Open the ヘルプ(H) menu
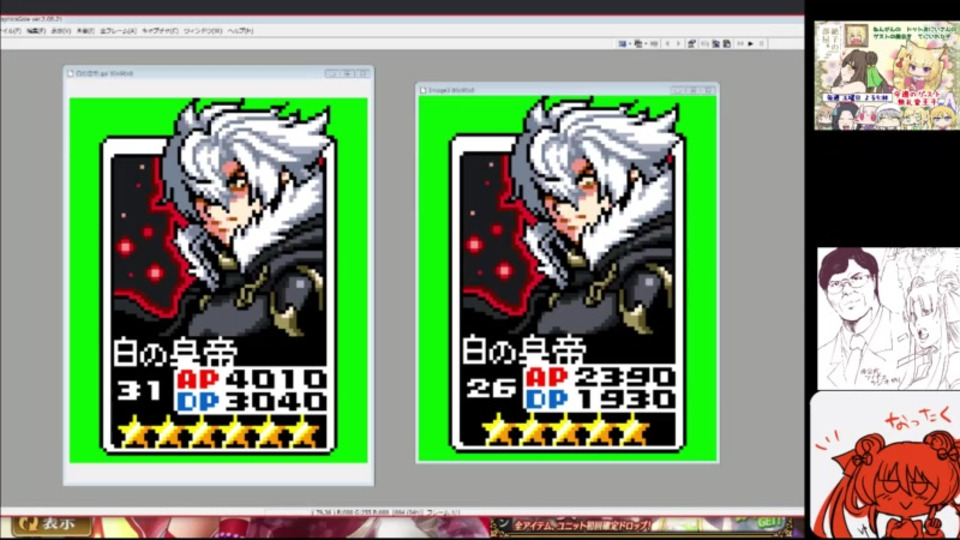 click(x=240, y=31)
